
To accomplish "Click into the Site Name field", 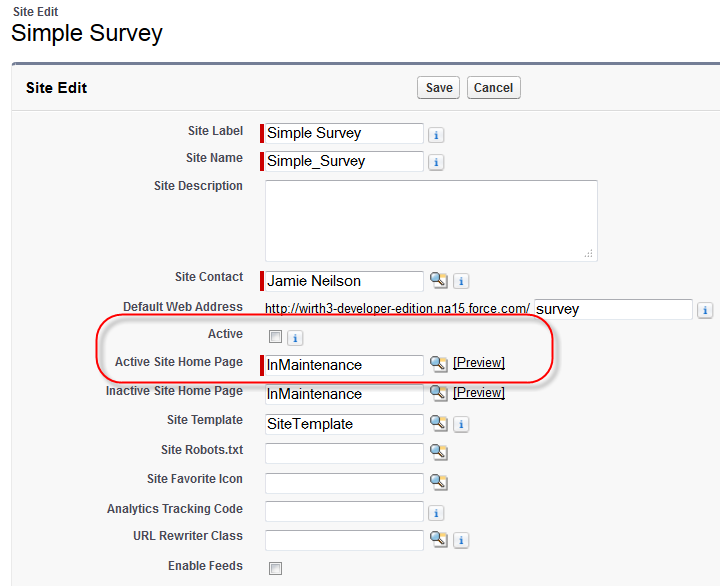I will (344, 161).
